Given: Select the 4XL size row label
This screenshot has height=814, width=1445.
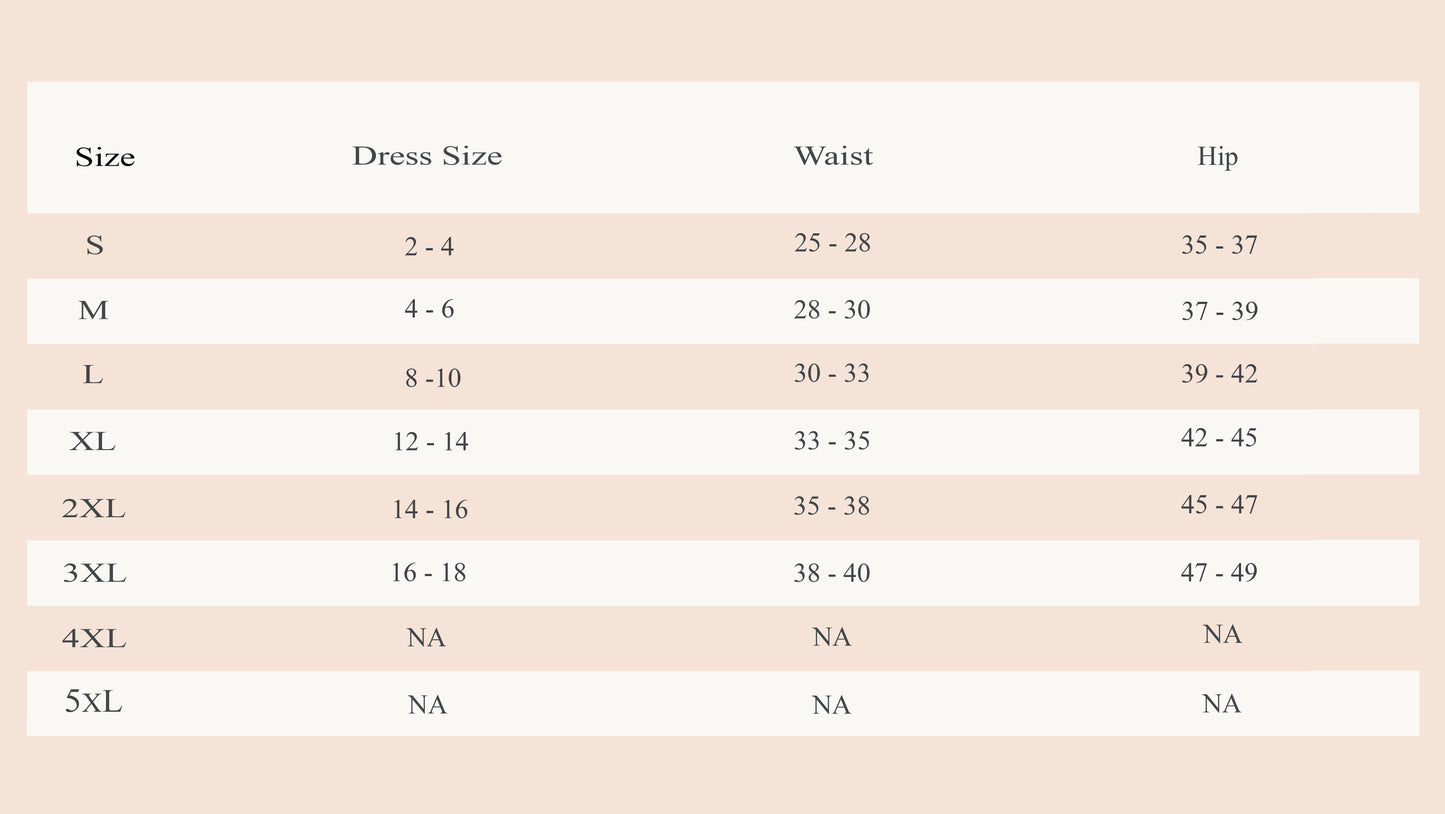Looking at the screenshot, I should pos(94,638).
